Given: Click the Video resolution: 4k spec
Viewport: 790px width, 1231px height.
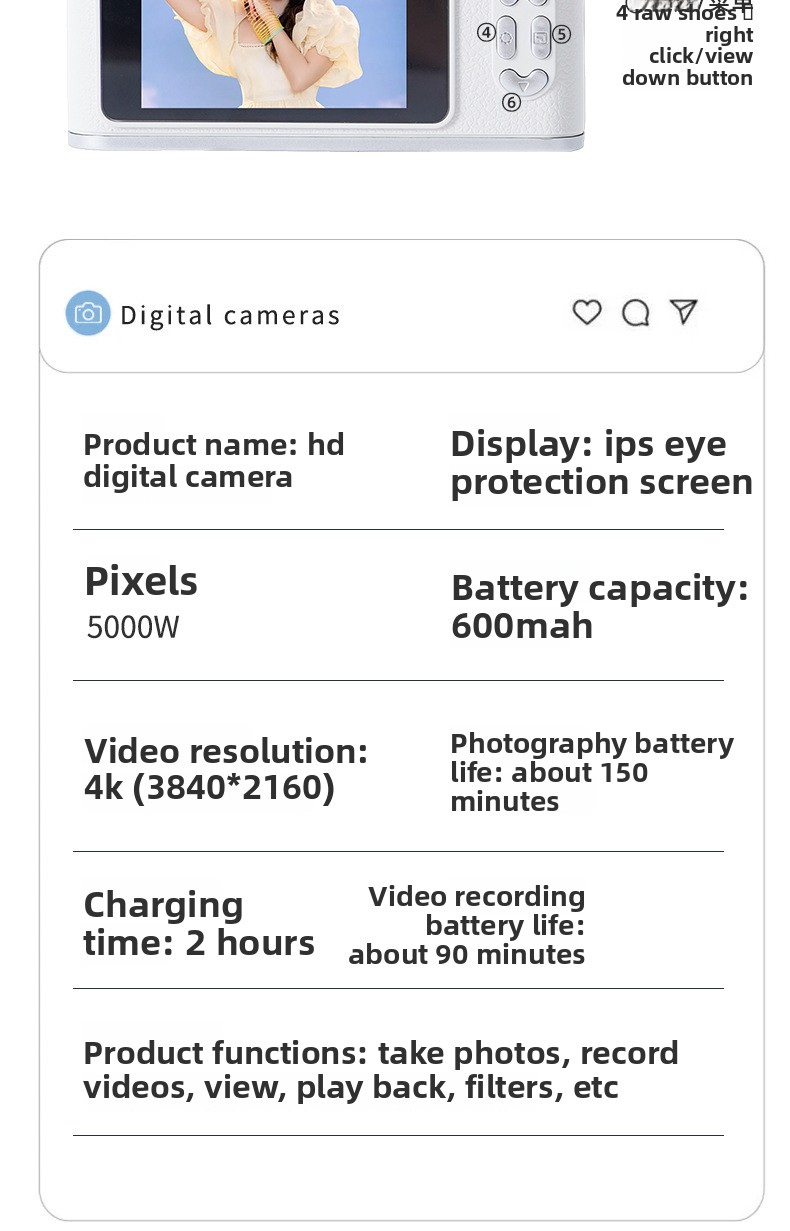Looking at the screenshot, I should pyautogui.click(x=226, y=769).
